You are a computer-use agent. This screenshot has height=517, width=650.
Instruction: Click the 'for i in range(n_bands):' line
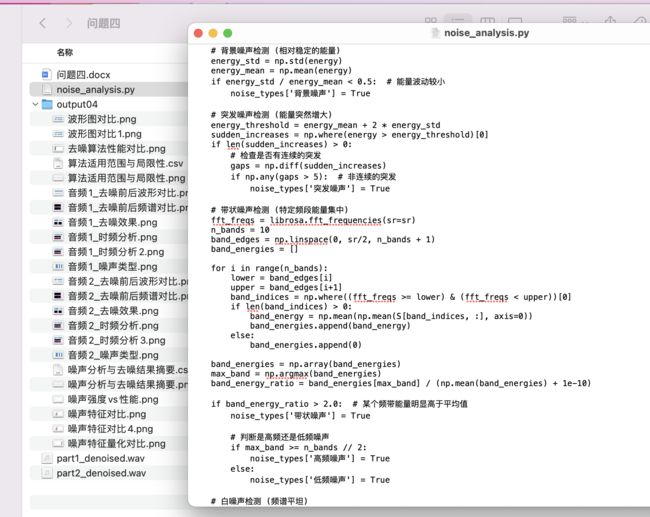[x=269, y=268]
